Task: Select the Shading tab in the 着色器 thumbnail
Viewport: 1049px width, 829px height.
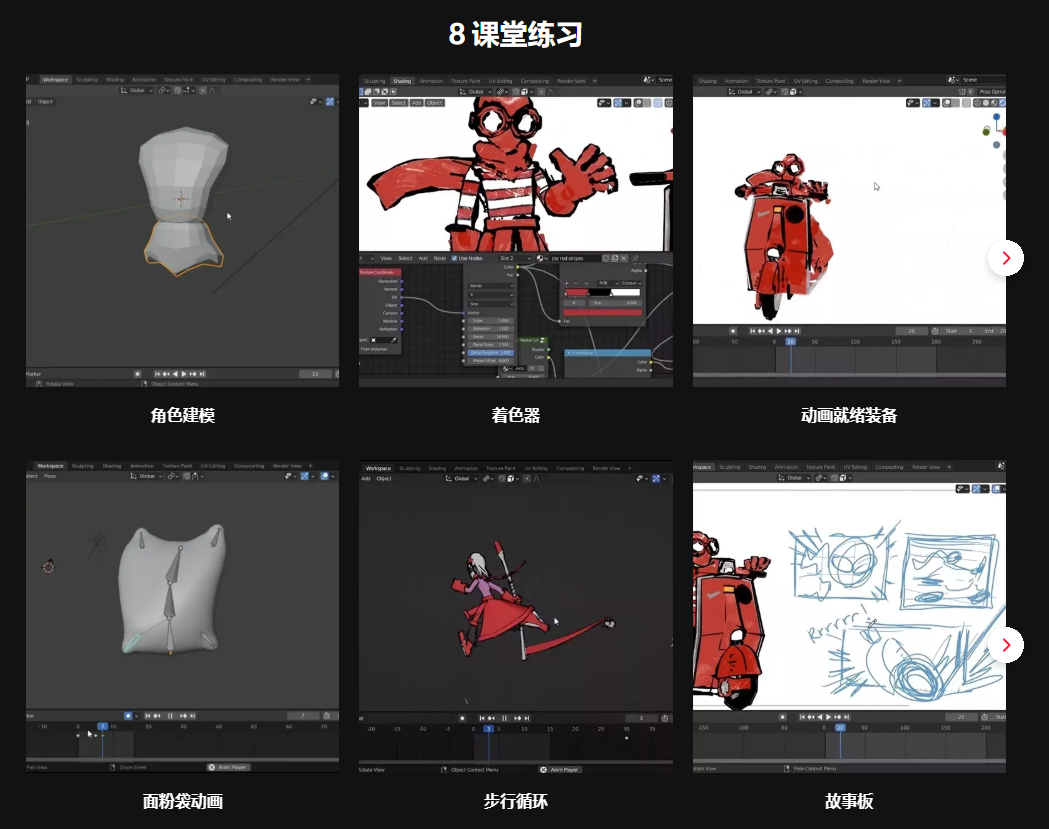Action: tap(402, 81)
